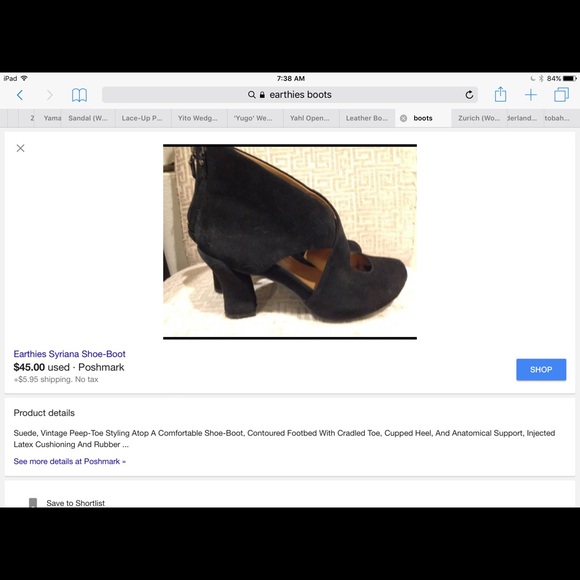Close the active boots tab
Viewport: 580px width, 580px height.
click(x=404, y=118)
